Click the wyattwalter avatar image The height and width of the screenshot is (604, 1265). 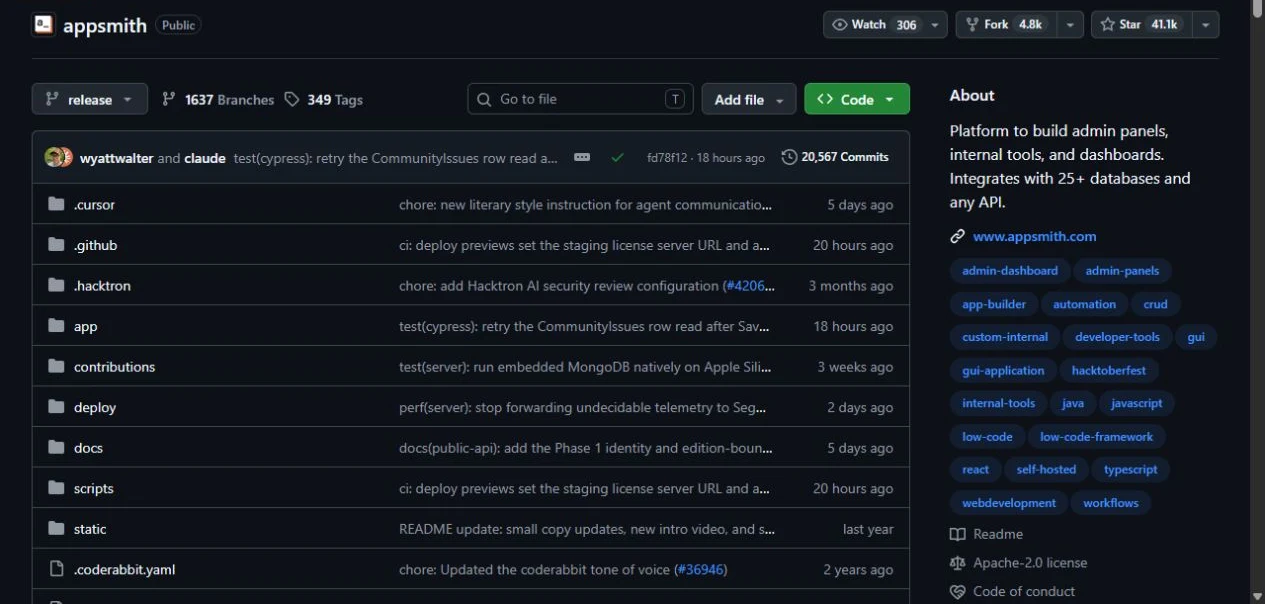click(x=53, y=157)
